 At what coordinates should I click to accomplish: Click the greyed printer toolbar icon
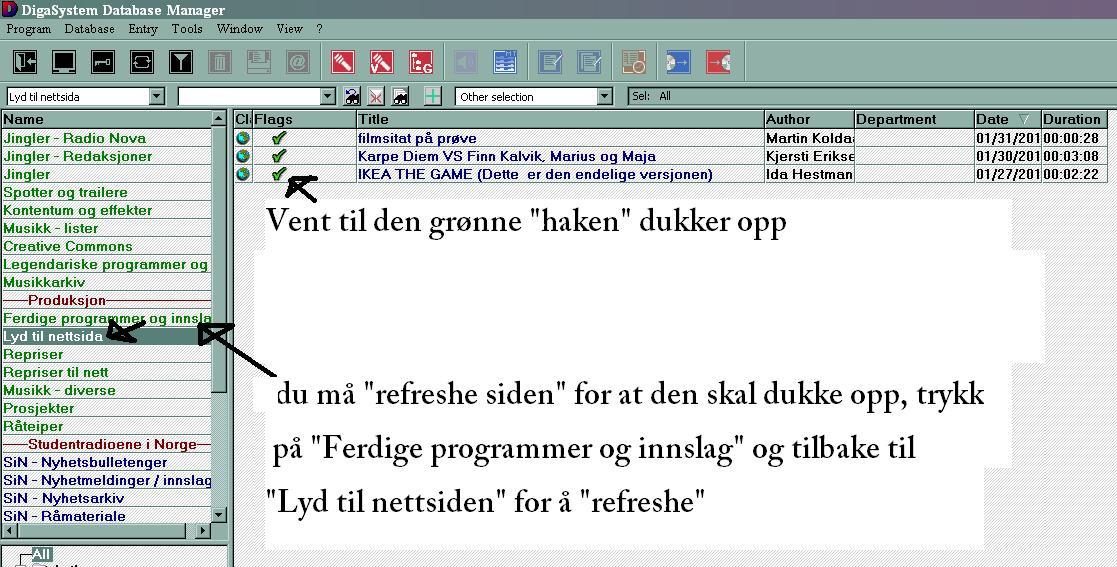coord(259,62)
